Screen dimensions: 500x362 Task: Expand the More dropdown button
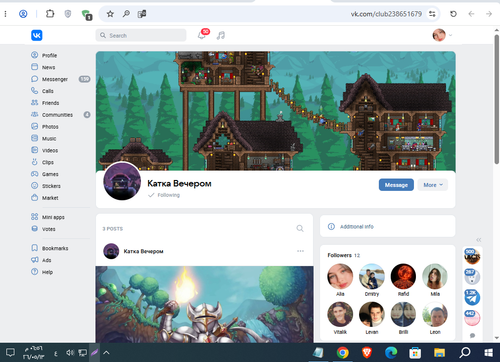coord(433,185)
